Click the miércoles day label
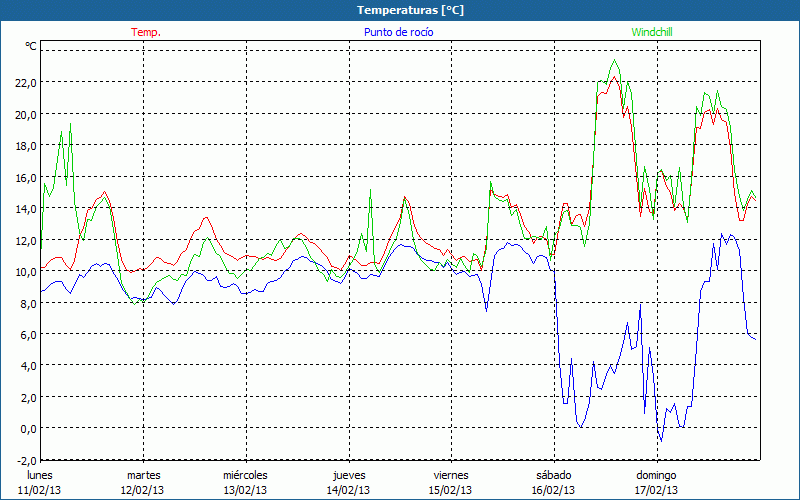 [245, 475]
